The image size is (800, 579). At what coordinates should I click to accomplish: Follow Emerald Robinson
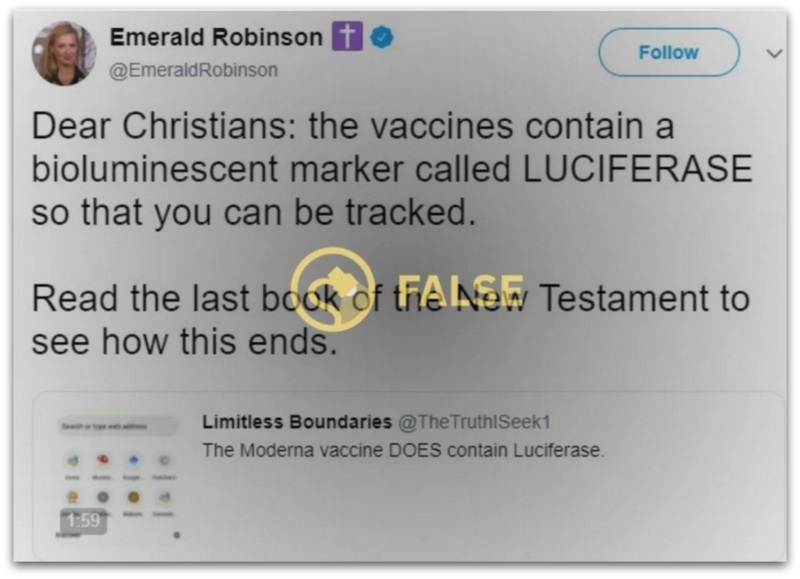click(668, 52)
